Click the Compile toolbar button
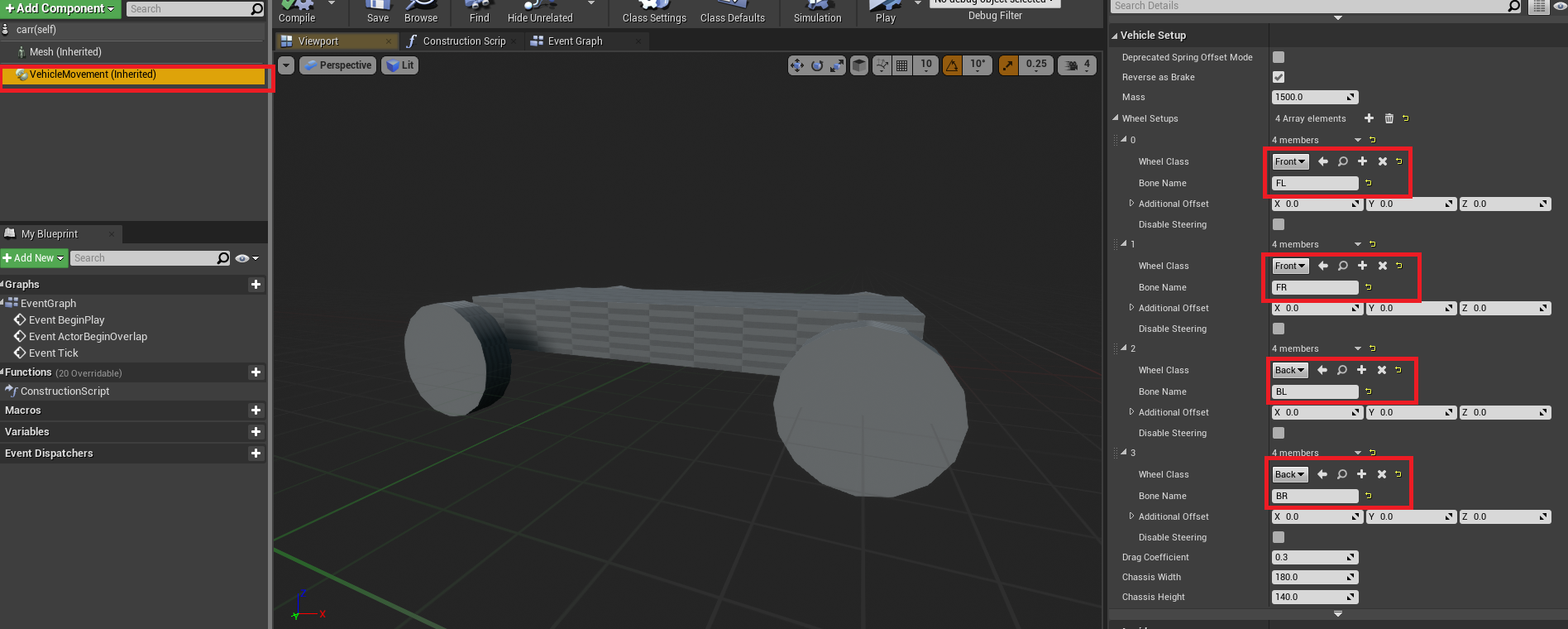Screen dimensions: 1568x629 point(297,12)
